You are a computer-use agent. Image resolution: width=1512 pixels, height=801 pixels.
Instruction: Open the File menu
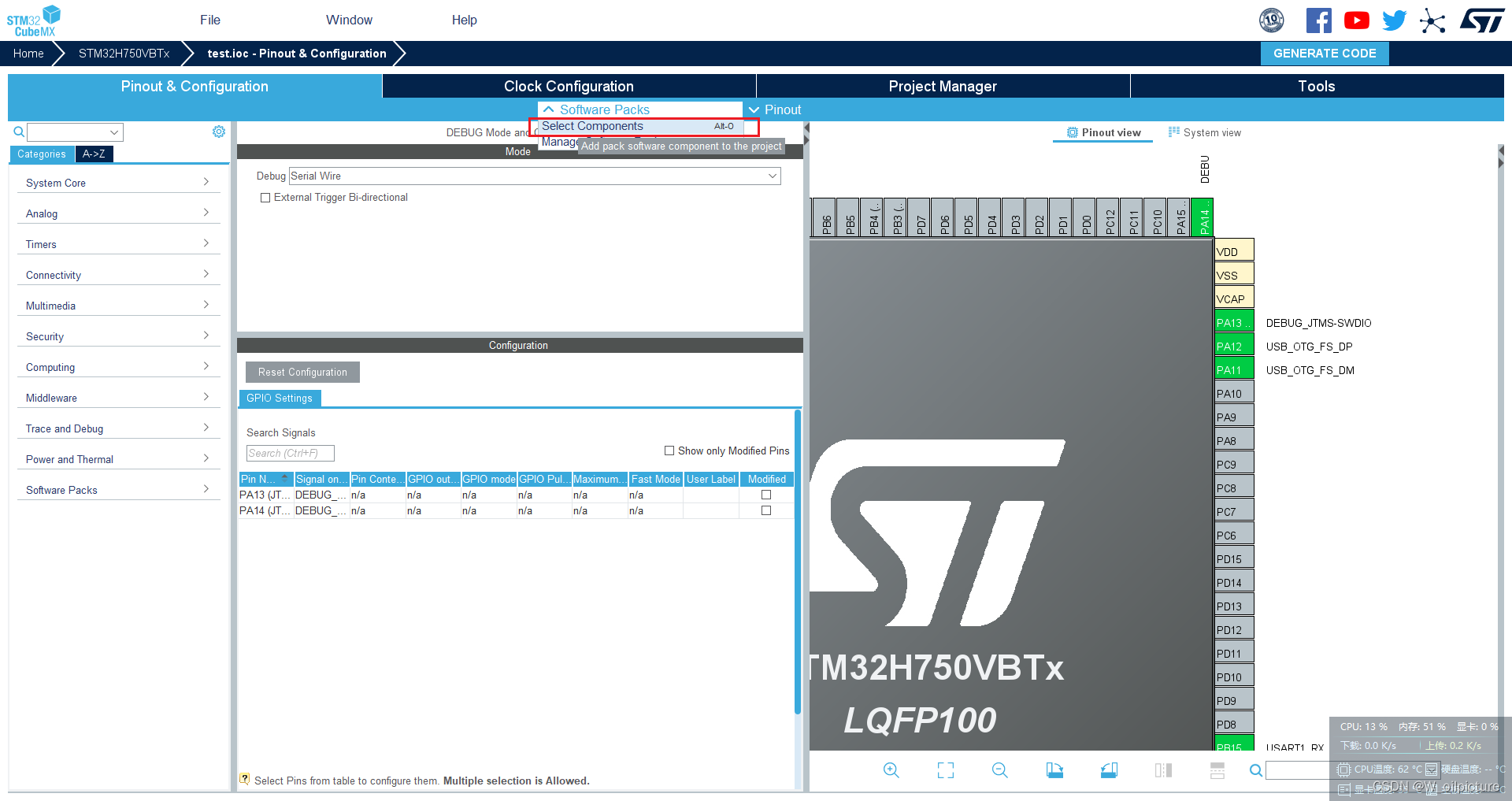click(x=210, y=20)
